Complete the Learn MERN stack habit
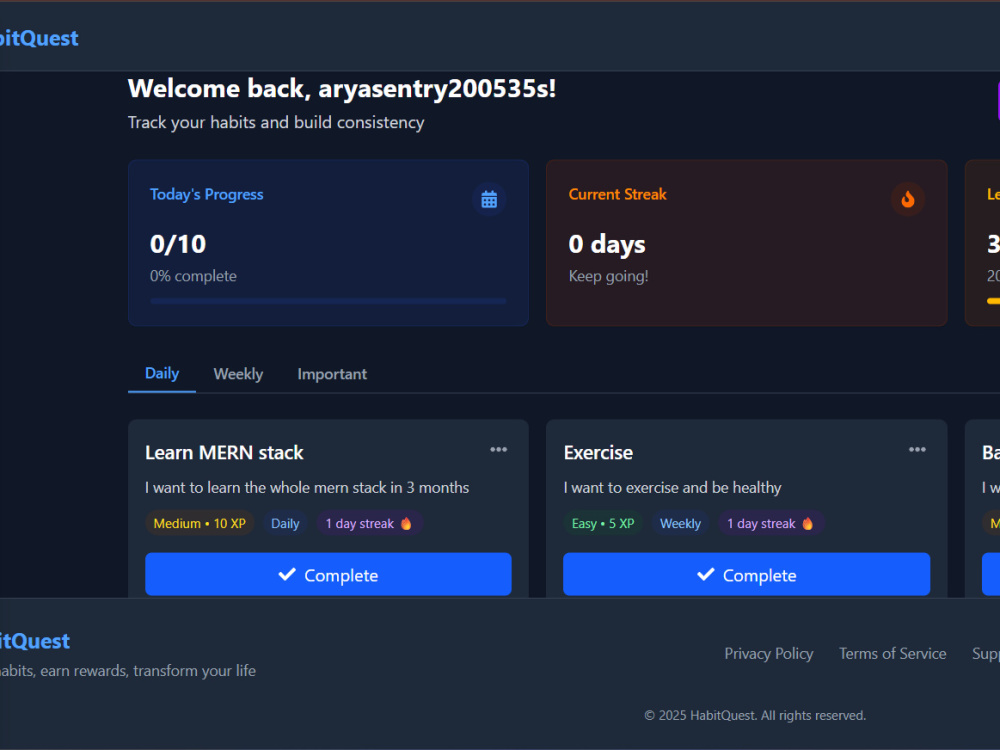This screenshot has width=1000, height=750. (x=328, y=575)
